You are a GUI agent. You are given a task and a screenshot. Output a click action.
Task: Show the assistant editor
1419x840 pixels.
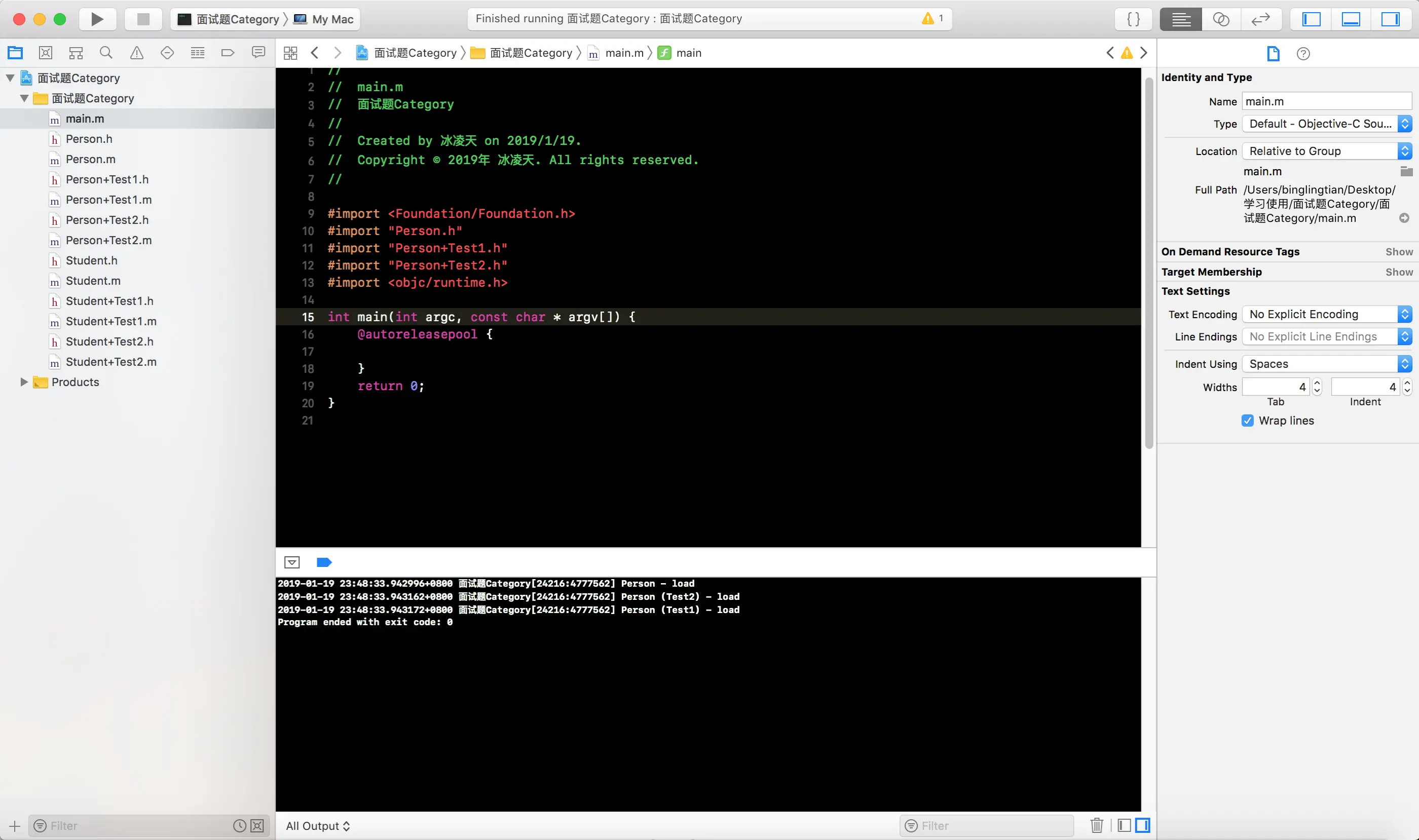pos(1221,19)
